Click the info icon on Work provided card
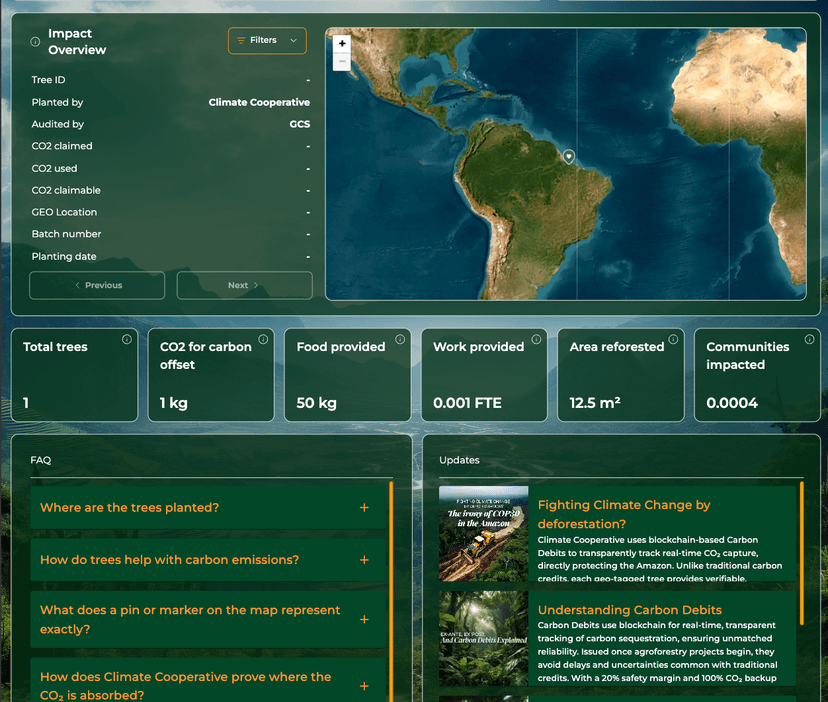Viewport: 828px width, 702px height. point(537,338)
